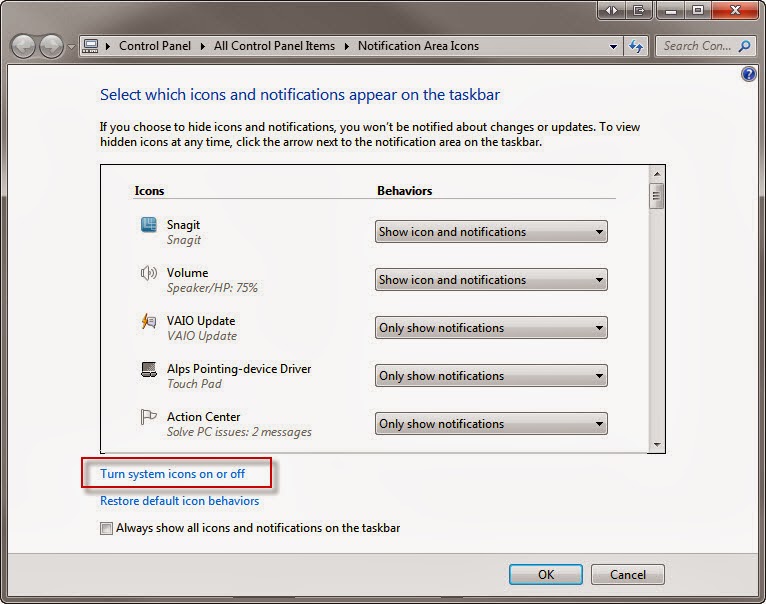The image size is (766, 604).
Task: Click the italic 'Snagit' description text
Action: (x=184, y=240)
